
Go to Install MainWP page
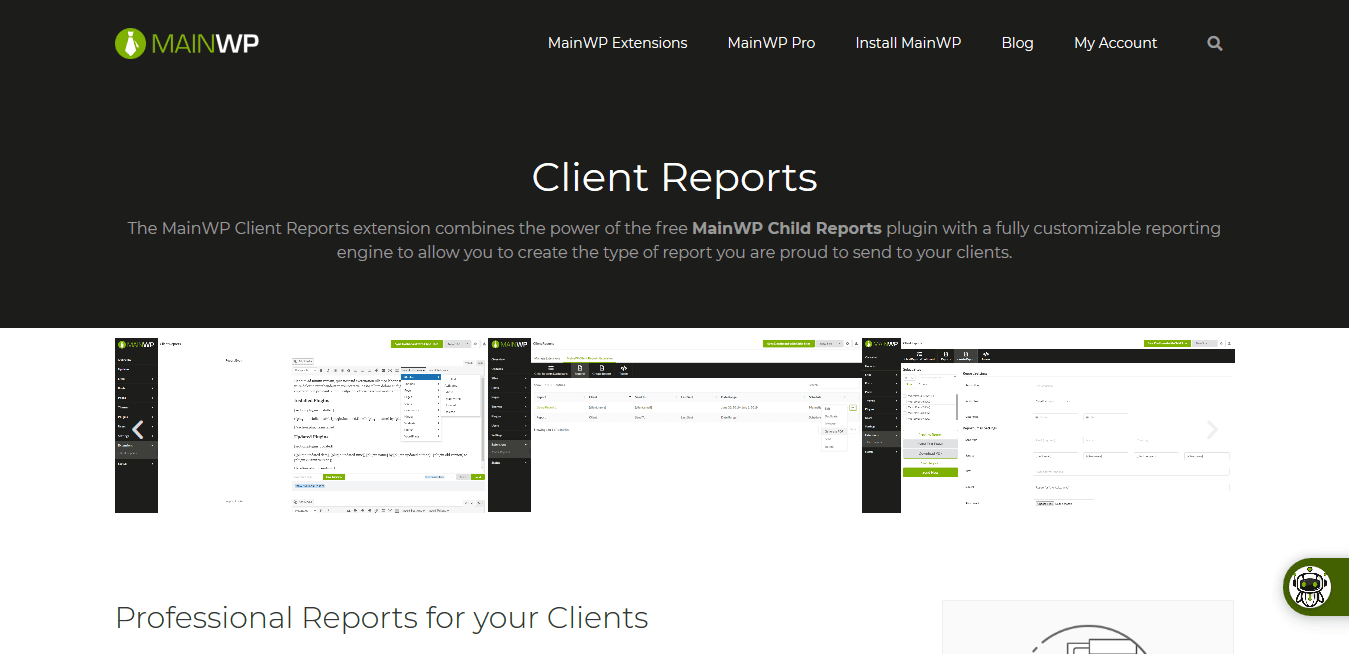pyautogui.click(x=908, y=43)
